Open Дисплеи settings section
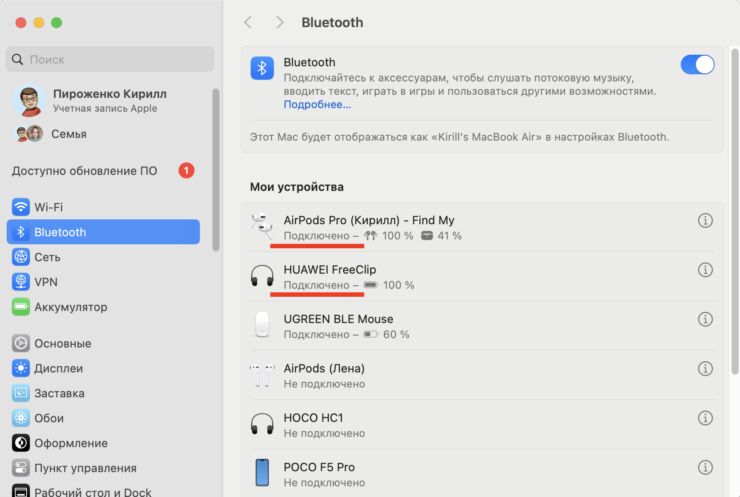This screenshot has height=497, width=740. 58,368
